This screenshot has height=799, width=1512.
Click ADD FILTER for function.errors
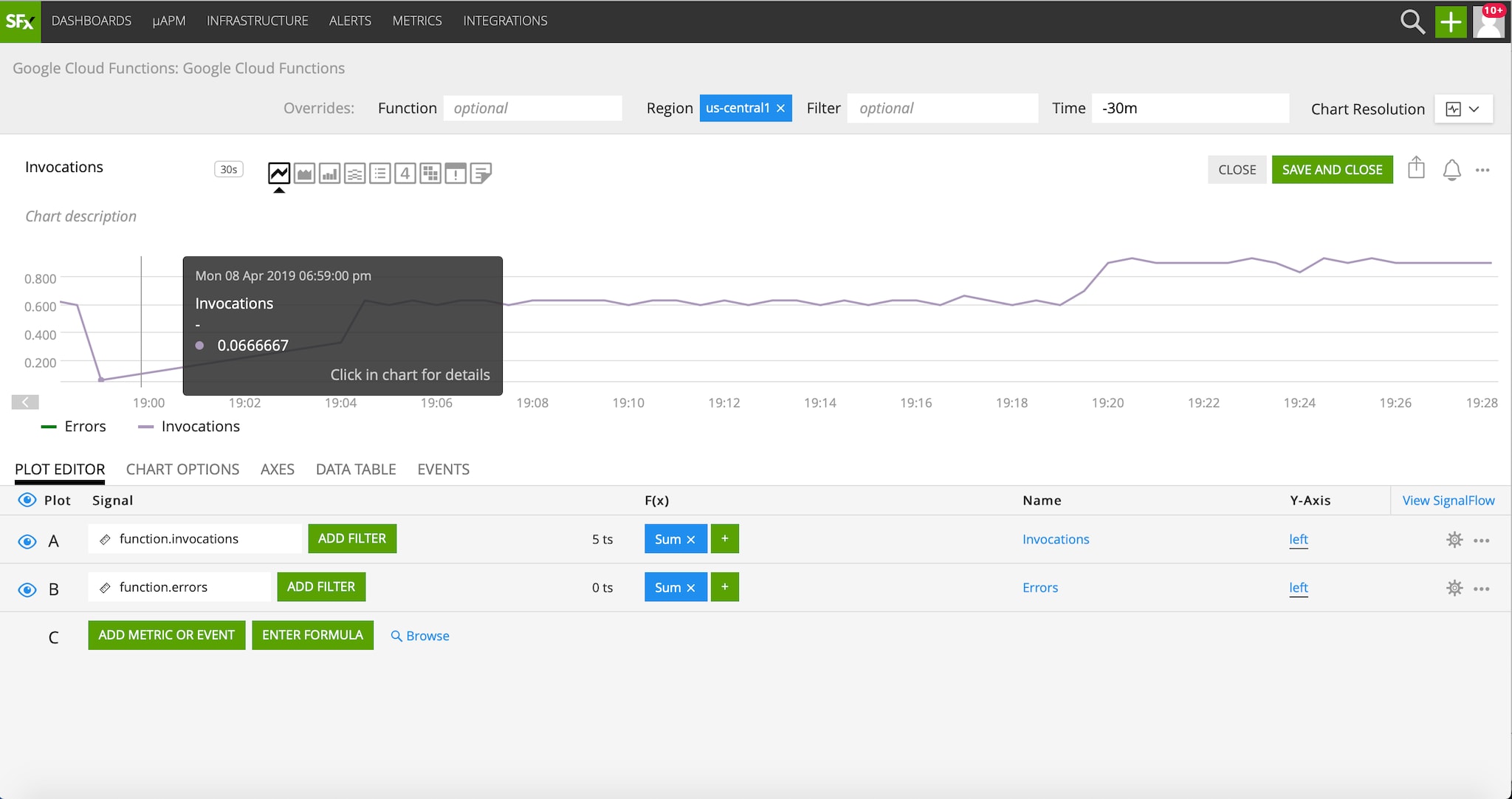(x=321, y=587)
